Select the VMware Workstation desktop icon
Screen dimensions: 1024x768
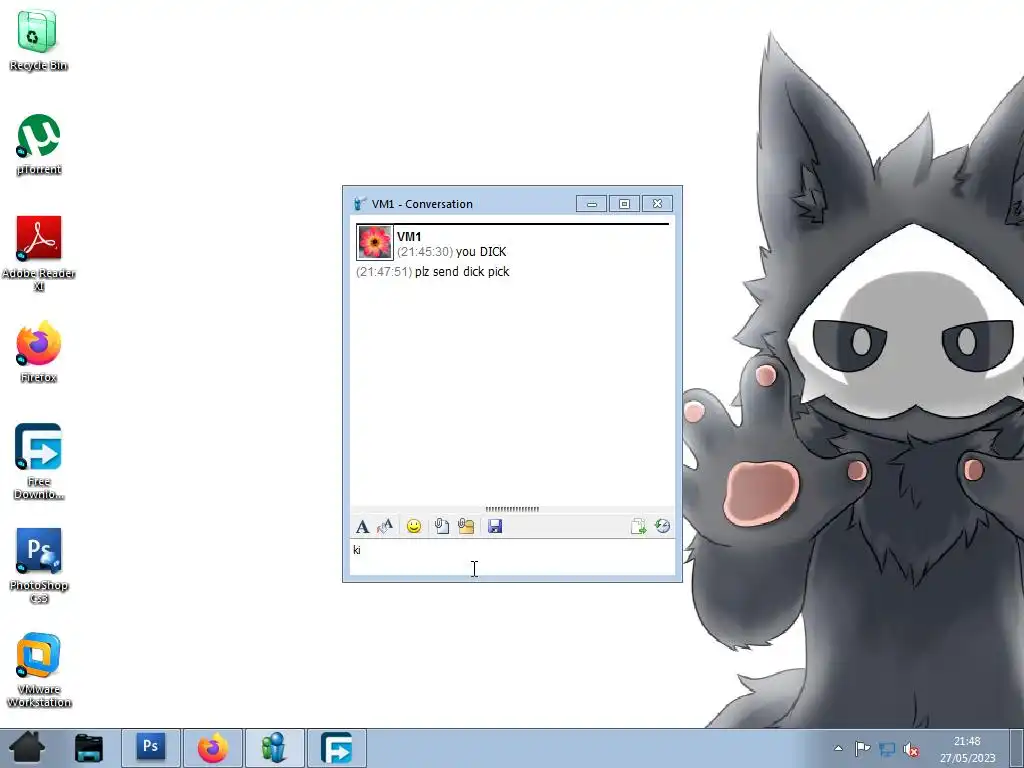click(x=39, y=670)
